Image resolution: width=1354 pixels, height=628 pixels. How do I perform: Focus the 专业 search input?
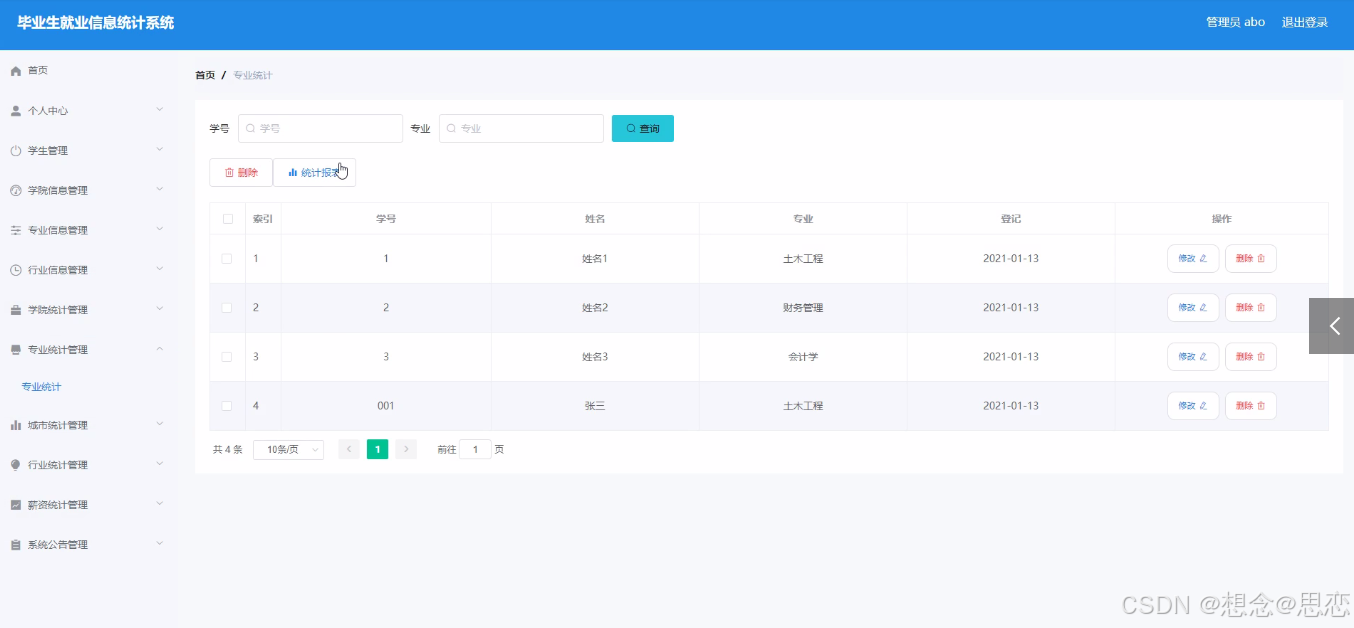tap(521, 129)
